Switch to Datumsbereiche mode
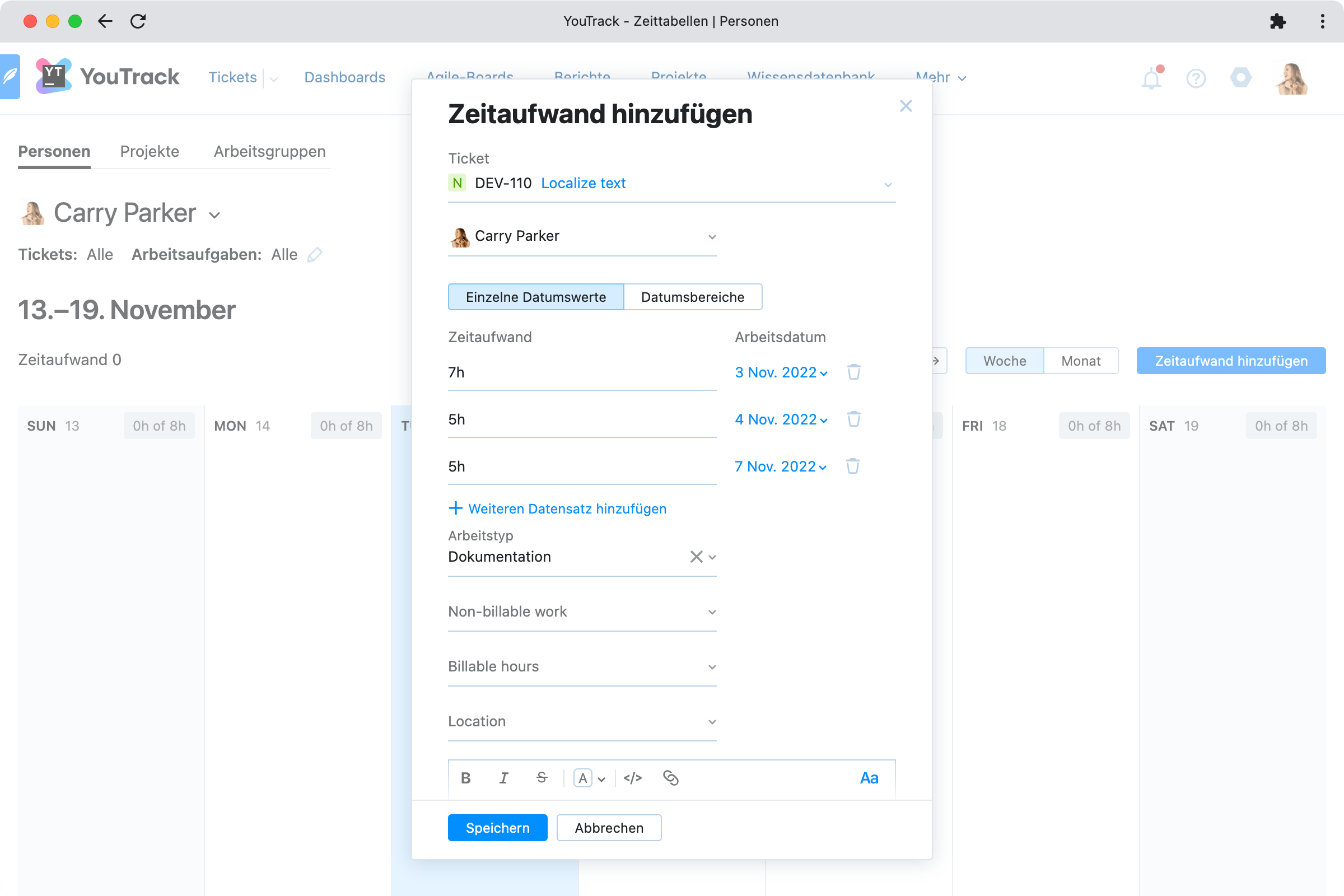 (693, 297)
